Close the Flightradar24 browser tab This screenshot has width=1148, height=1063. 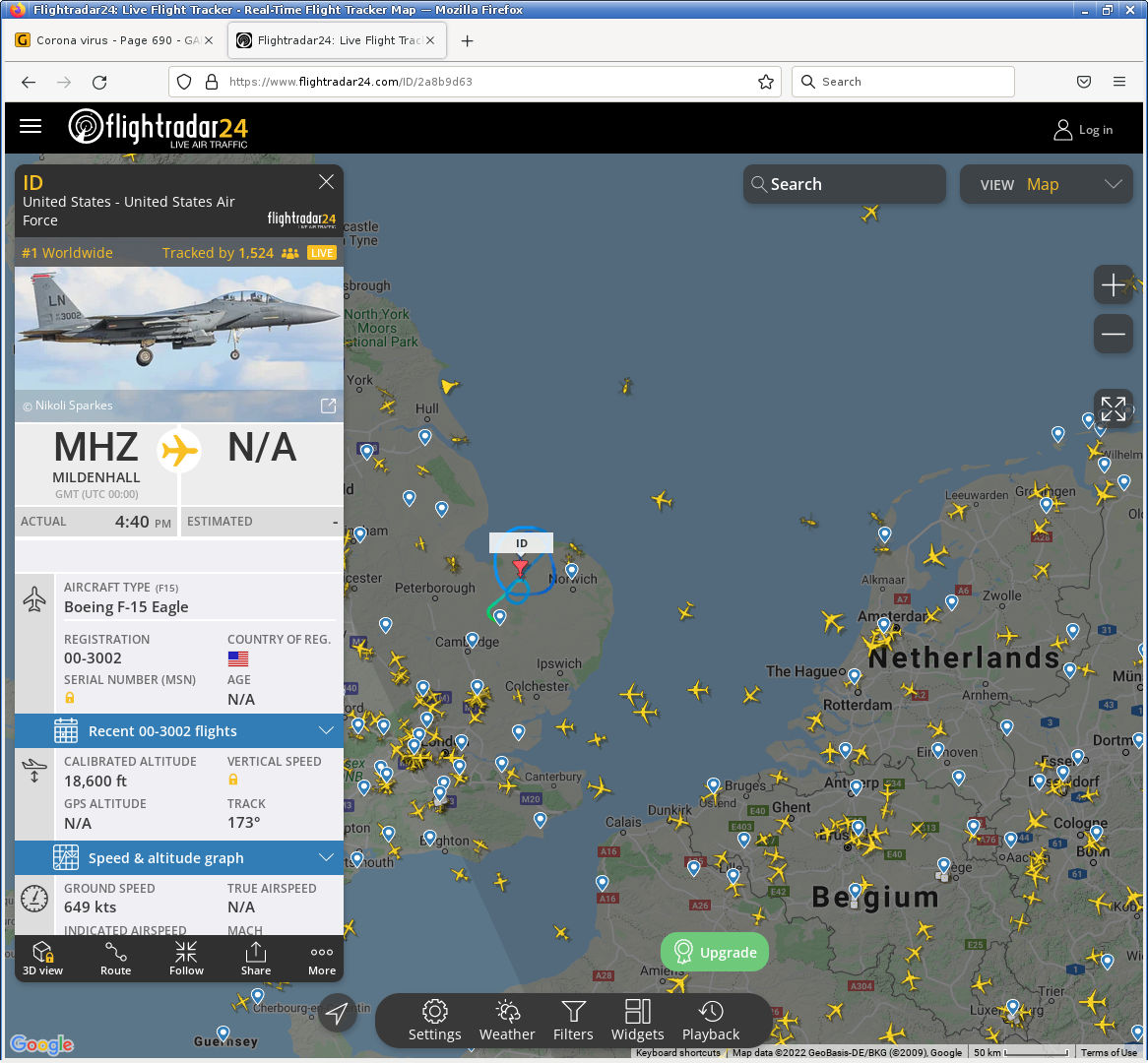click(430, 40)
